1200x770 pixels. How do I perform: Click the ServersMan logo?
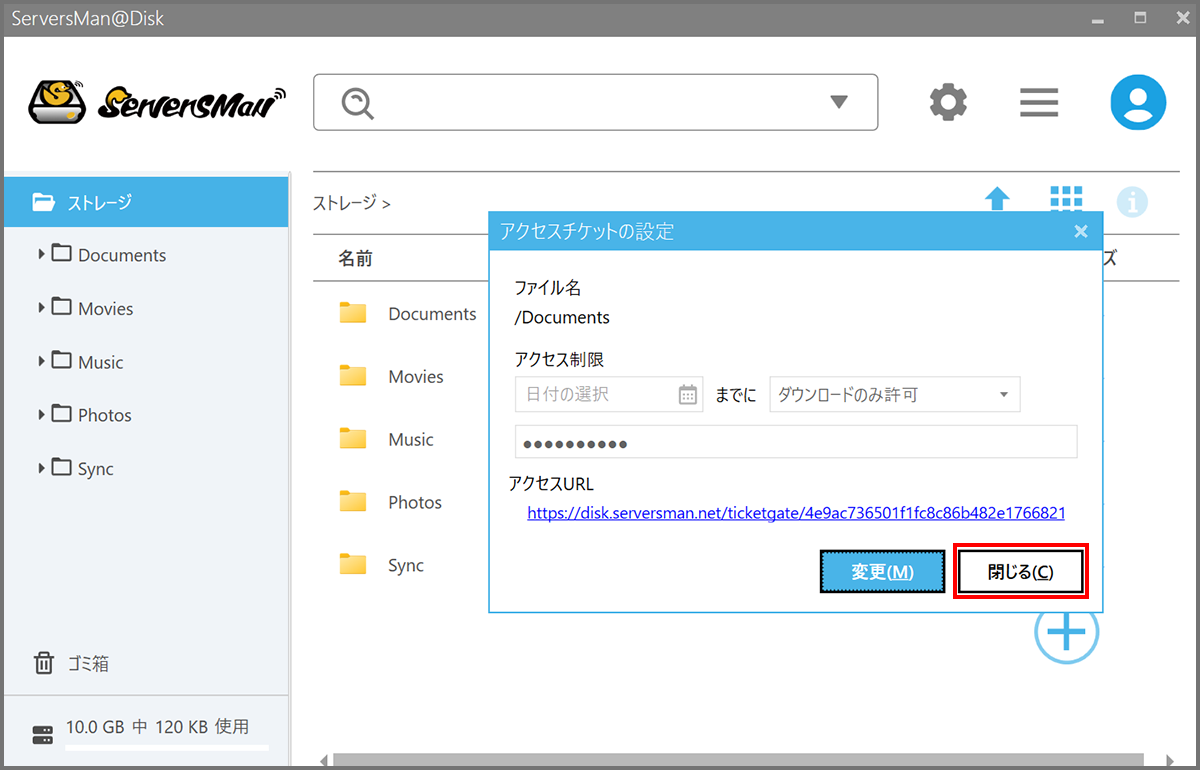(x=157, y=101)
